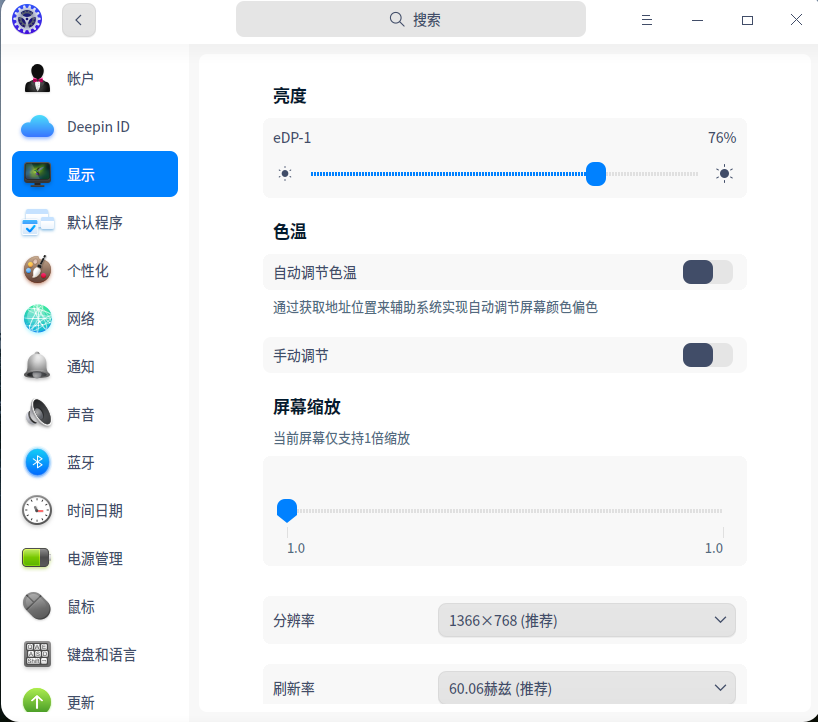Image resolution: width=818 pixels, height=722 pixels.
Task: Click the 帐户 user avatar icon
Action: click(x=38, y=78)
